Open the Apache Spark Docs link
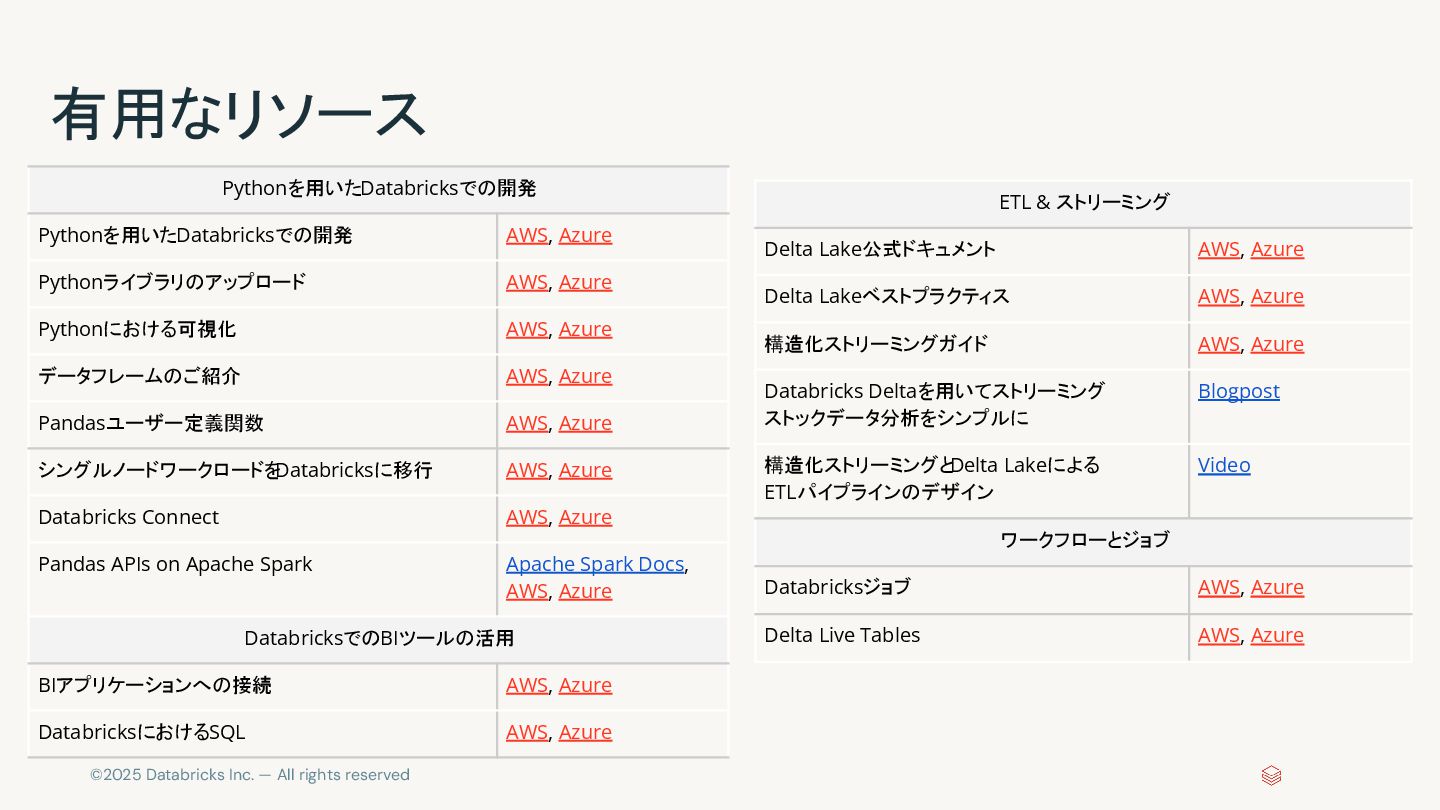Image resolution: width=1440 pixels, height=810 pixels. point(595,564)
